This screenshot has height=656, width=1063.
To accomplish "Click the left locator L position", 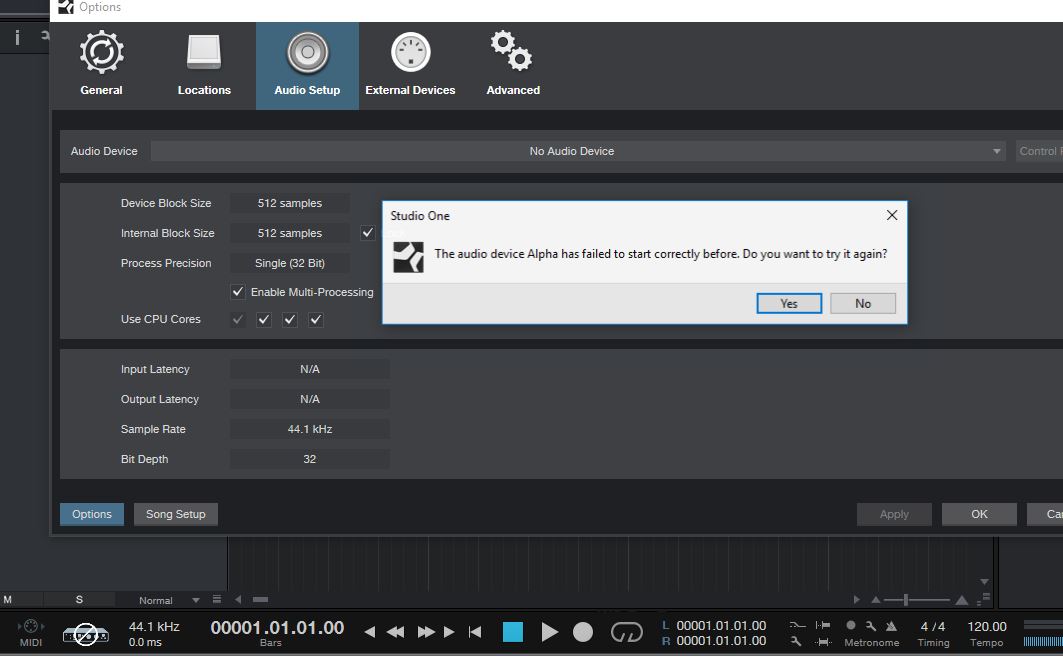I will click(721, 626).
